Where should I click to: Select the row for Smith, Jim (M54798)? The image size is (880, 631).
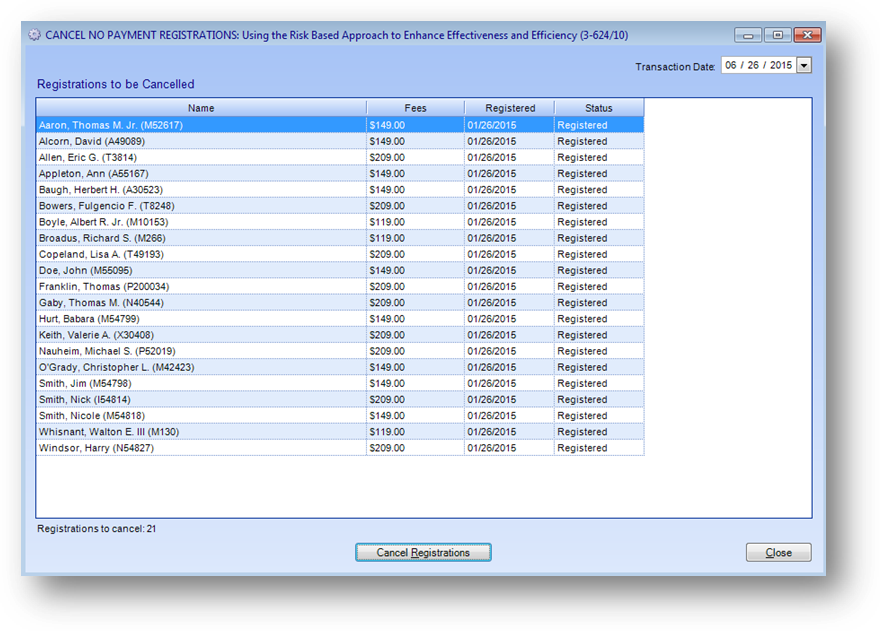pyautogui.click(x=340, y=383)
